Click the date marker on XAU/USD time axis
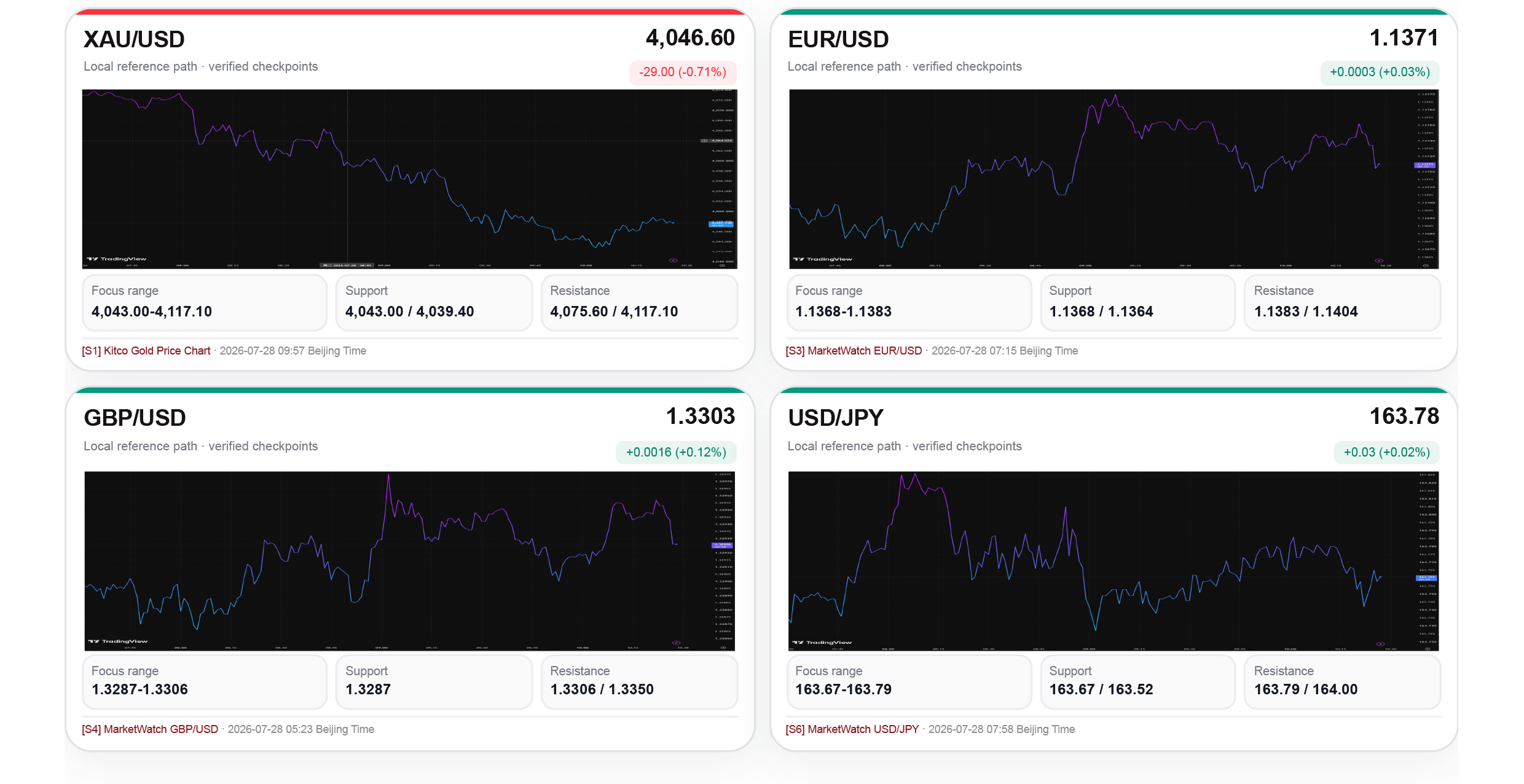This screenshot has height=784, width=1524. 347,265
